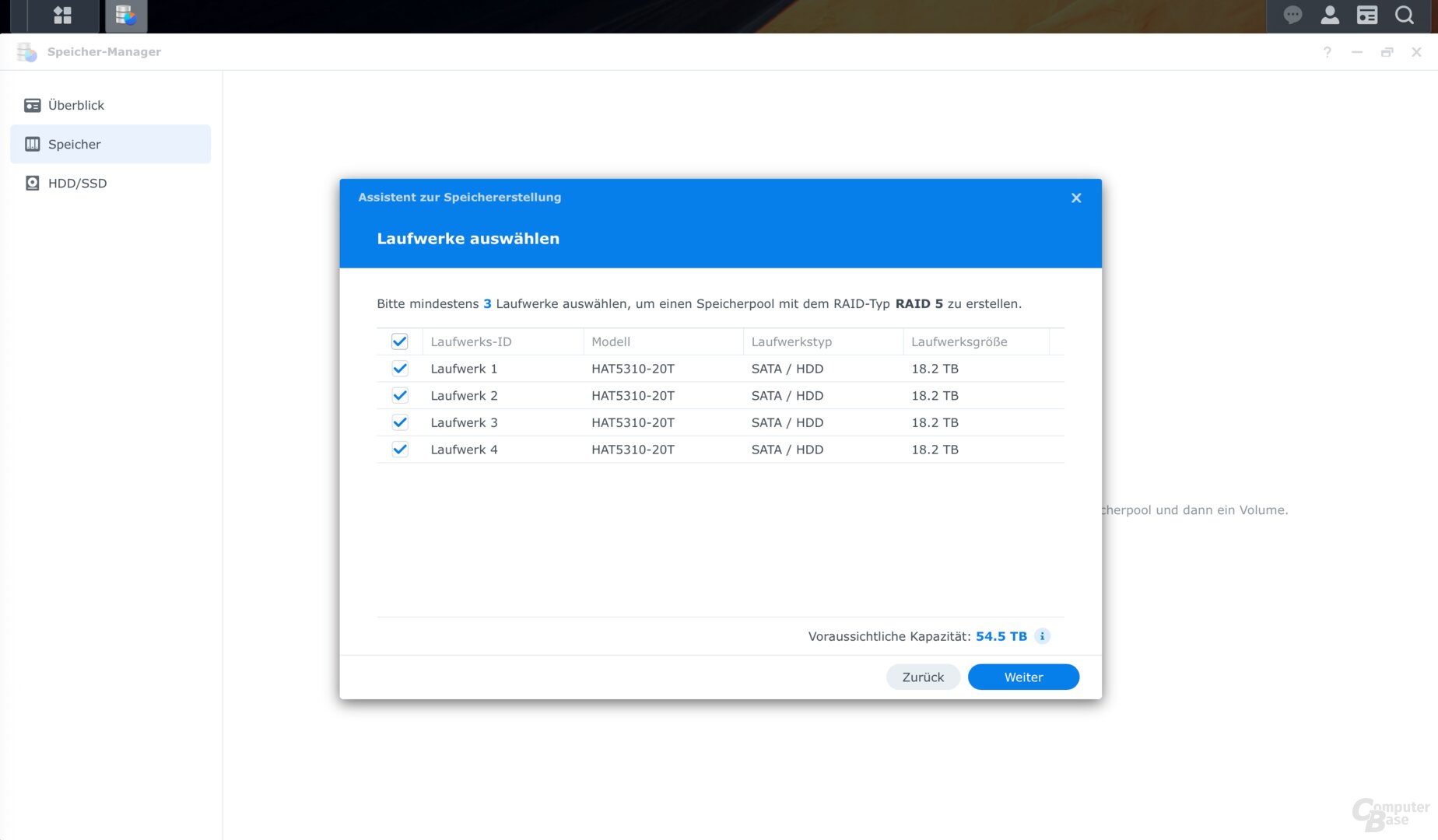Toggle the select-all drives checkbox

click(400, 341)
